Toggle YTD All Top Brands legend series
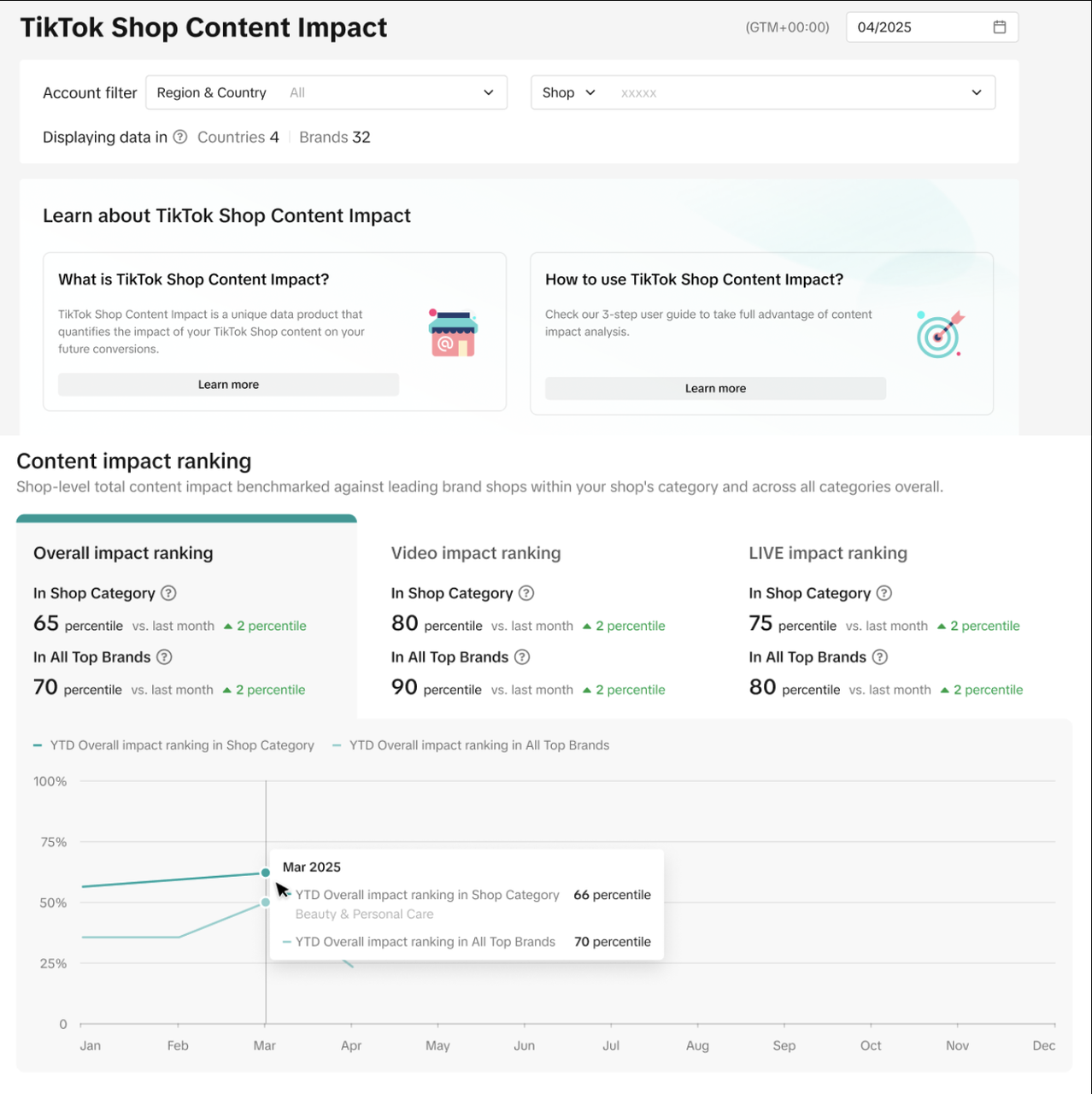 coord(472,745)
